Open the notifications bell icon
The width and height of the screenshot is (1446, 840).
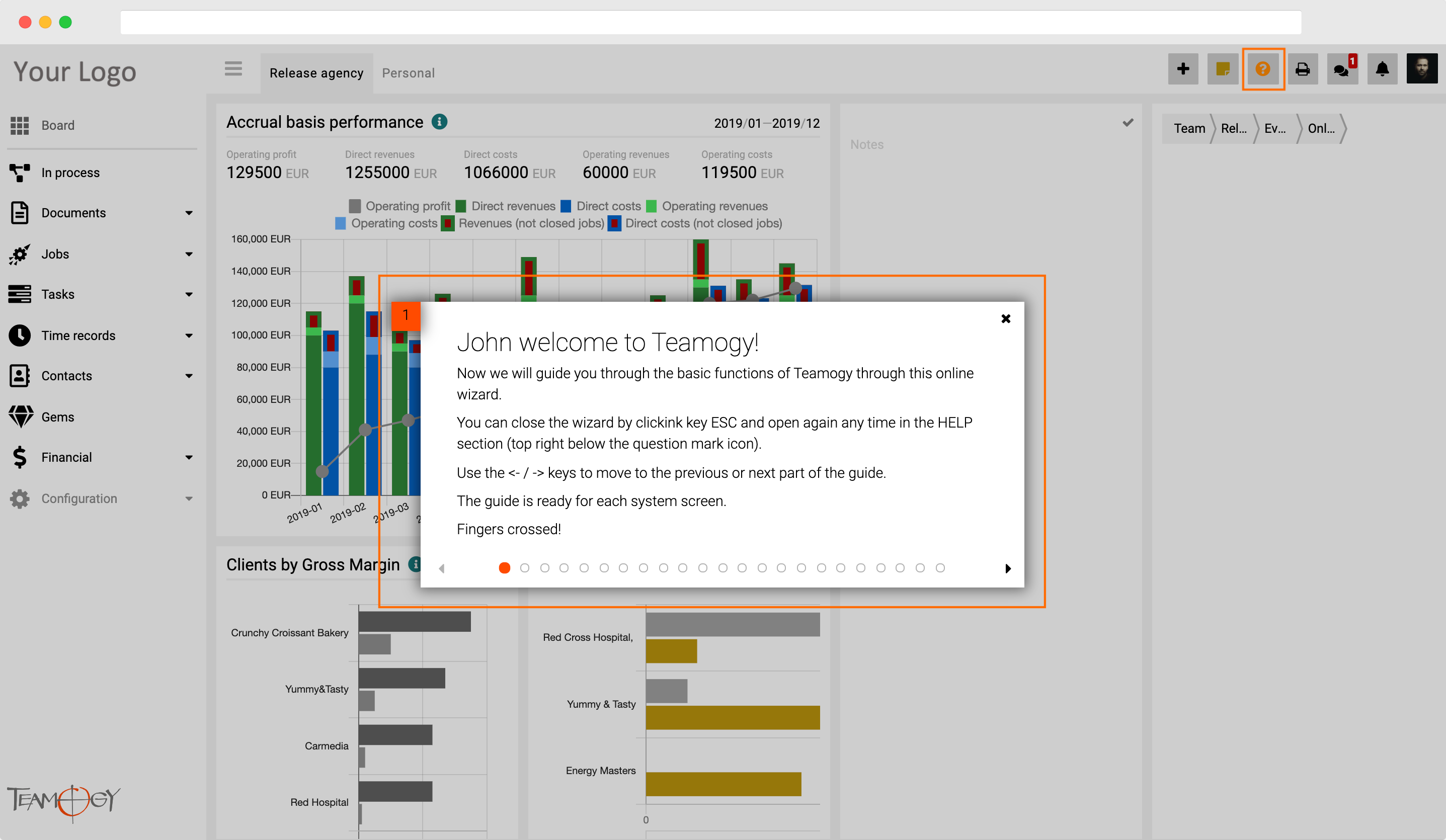coord(1382,69)
